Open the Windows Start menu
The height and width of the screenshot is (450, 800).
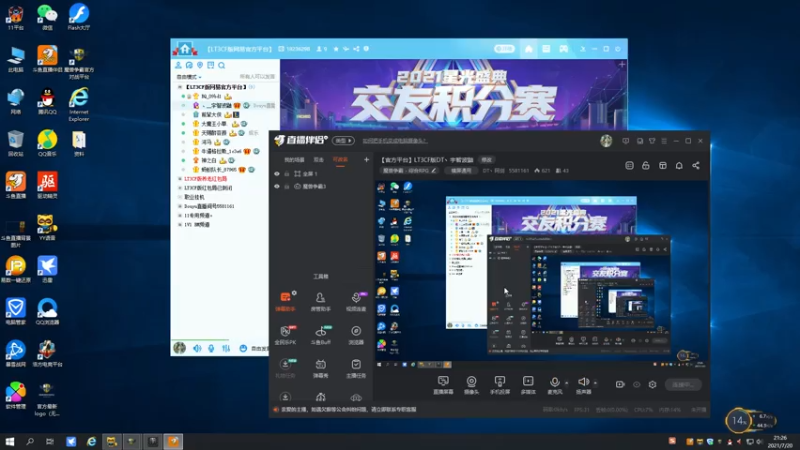(x=10, y=441)
